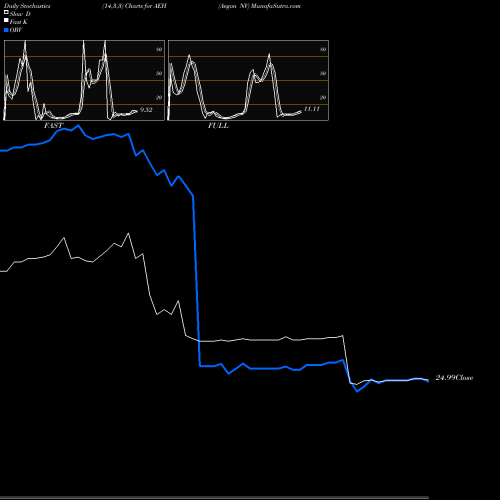Click the blue OBV legend swatch

pos(6,30)
